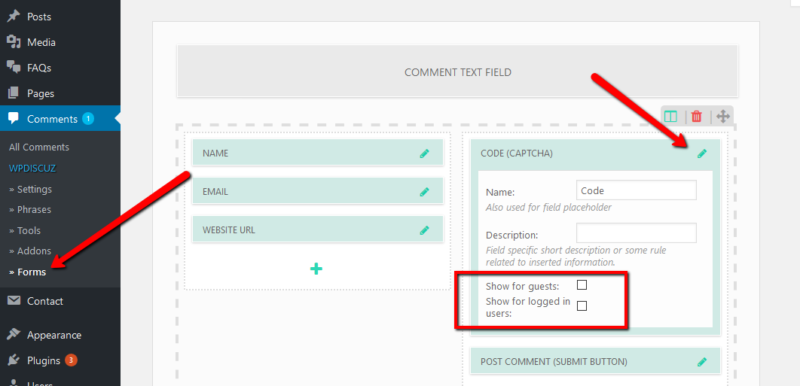Click the COMMENT TEXT FIELD bar
This screenshot has width=800, height=386.
(458, 71)
